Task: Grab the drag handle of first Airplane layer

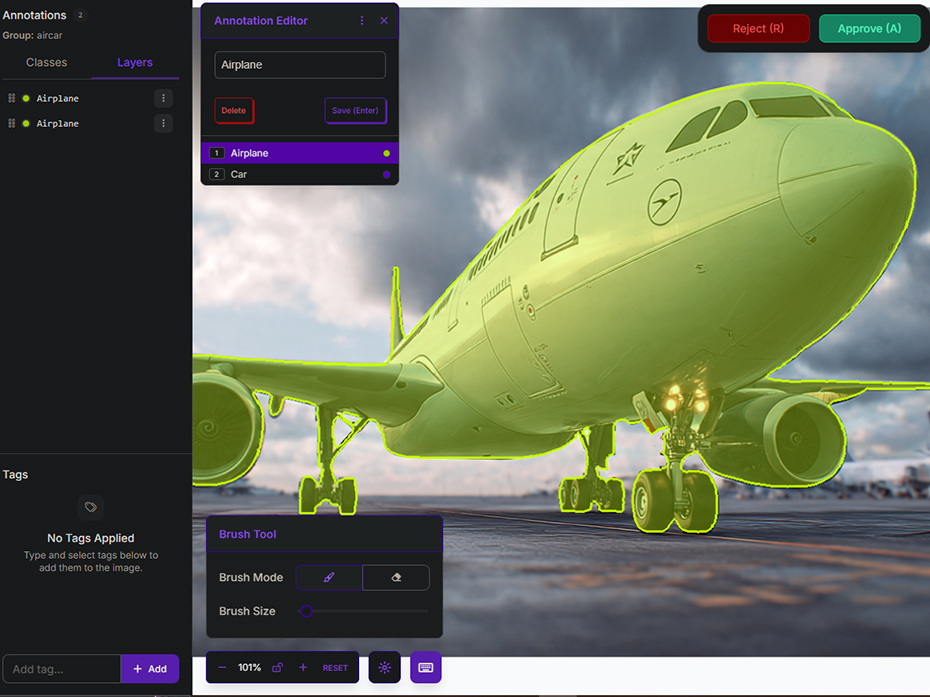Action: point(12,98)
